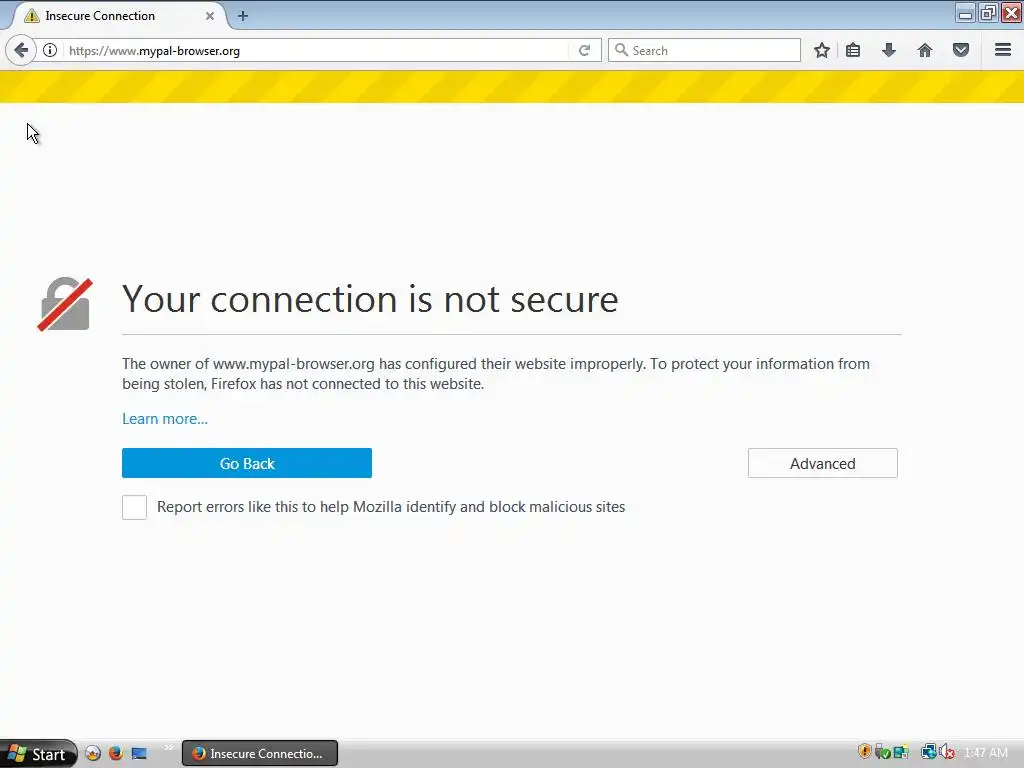The image size is (1024, 768).
Task: Bookmark this page with the star icon
Action: click(822, 50)
